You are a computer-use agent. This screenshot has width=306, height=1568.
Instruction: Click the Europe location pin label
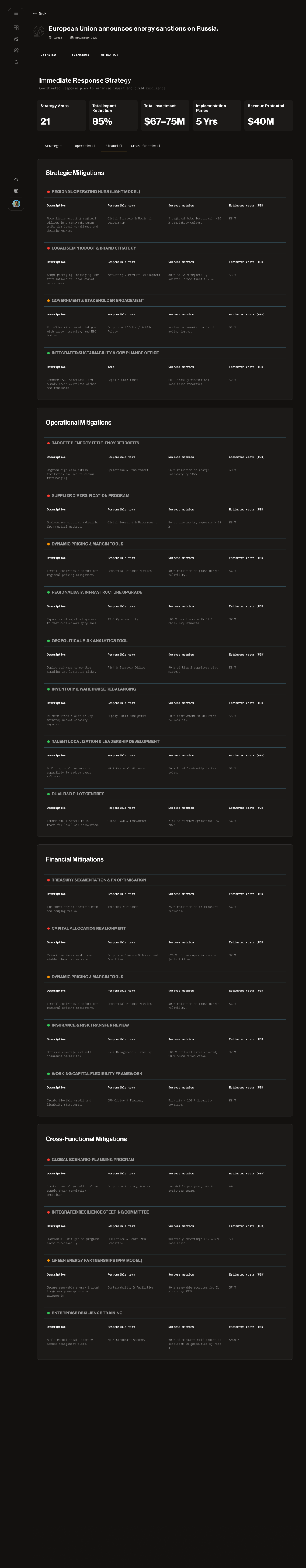coord(55,38)
